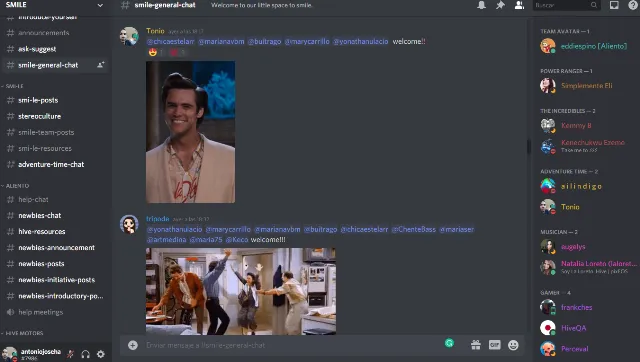640x362 pixels.
Task: Collapse the SMI-LE category
Action: 13,86
